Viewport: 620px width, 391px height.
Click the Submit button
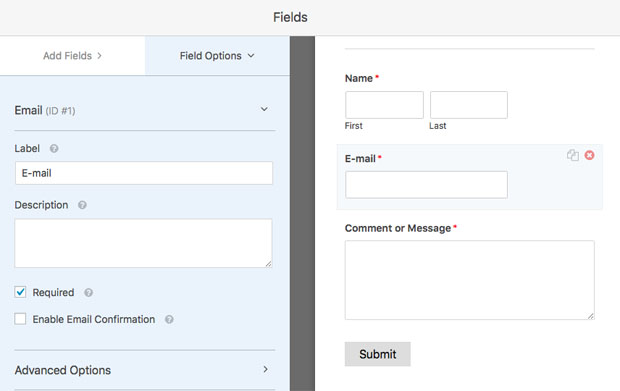coord(378,354)
